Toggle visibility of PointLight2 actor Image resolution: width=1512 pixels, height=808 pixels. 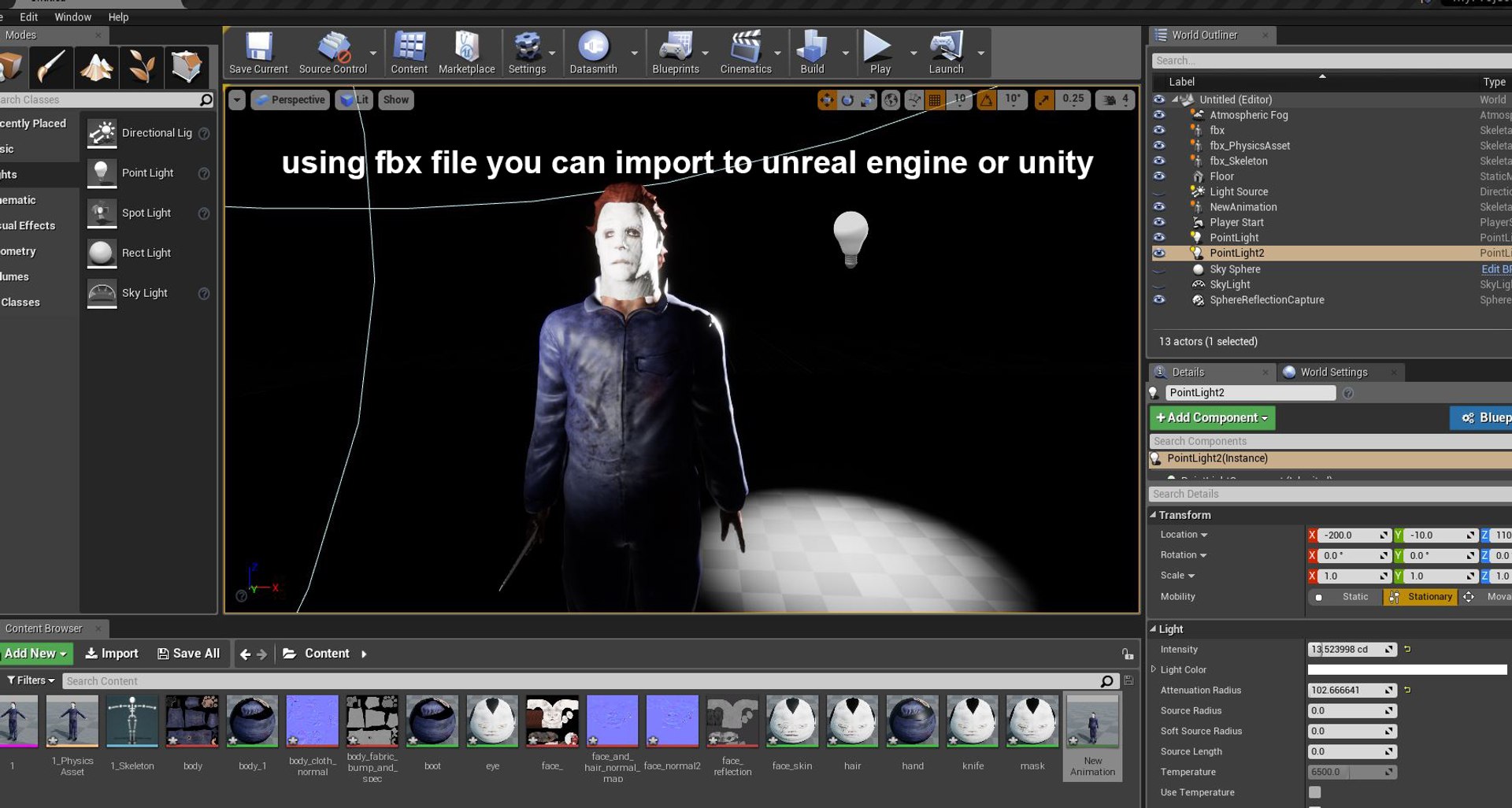click(x=1159, y=253)
